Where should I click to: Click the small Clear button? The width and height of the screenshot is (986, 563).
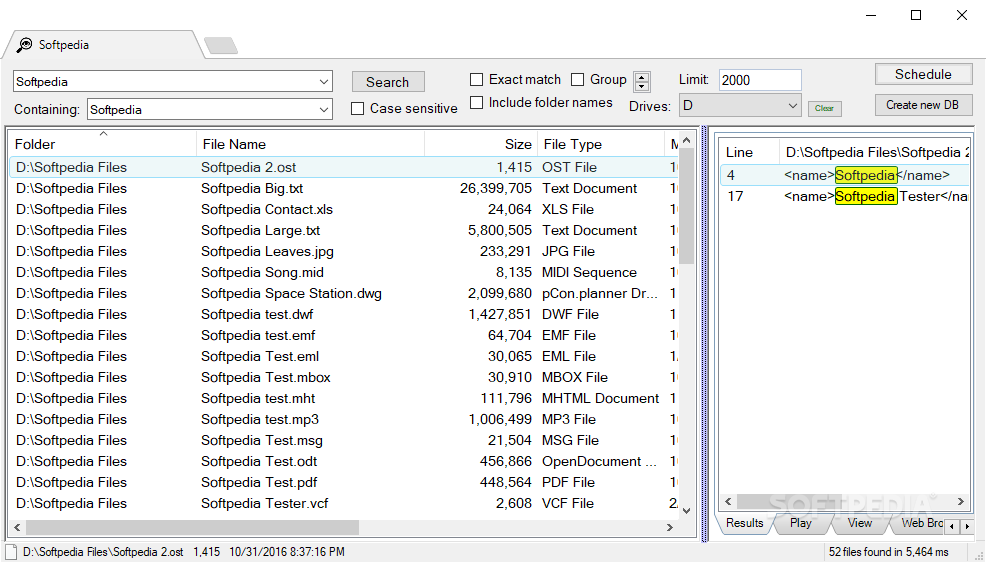pos(824,108)
